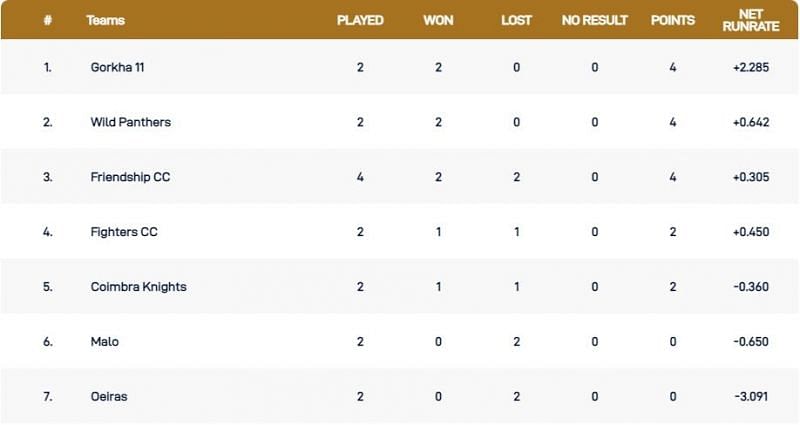Select Coimbra Knights team name
The image size is (800, 425).
point(138,287)
